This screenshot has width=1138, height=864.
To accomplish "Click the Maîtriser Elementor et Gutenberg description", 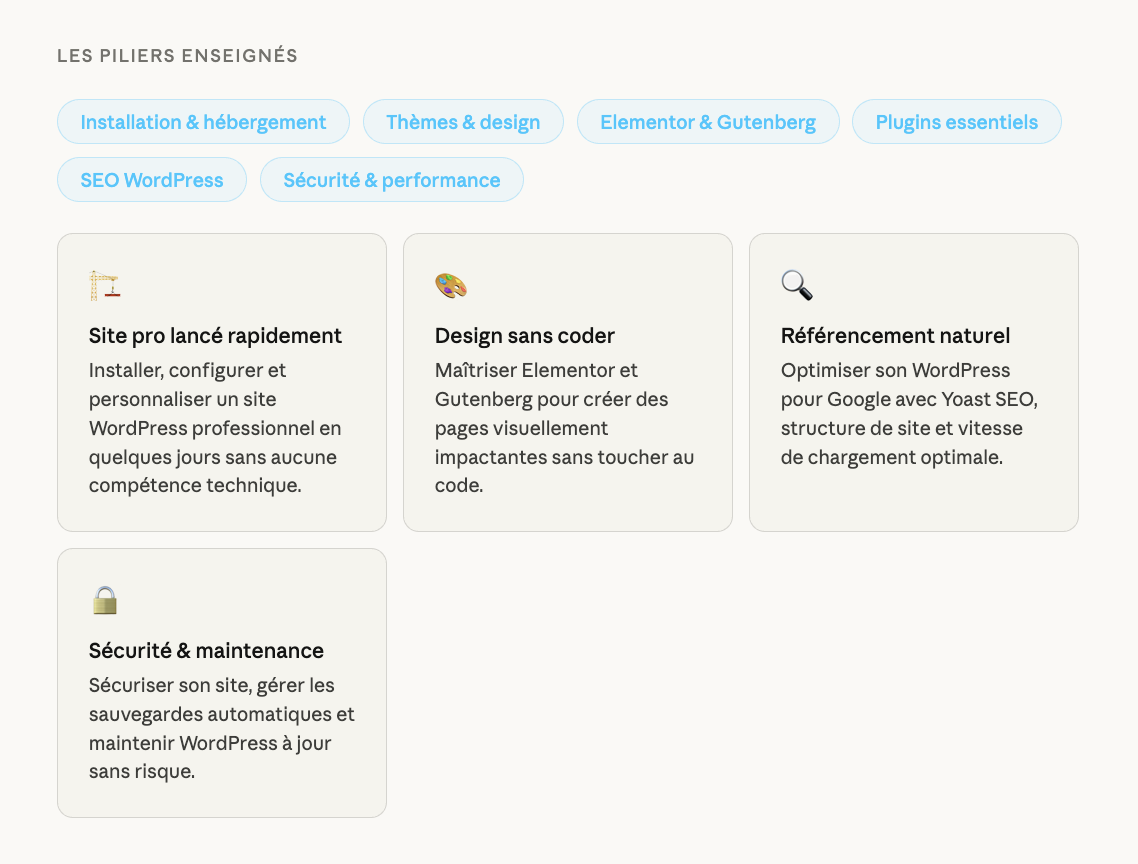I will tap(564, 428).
